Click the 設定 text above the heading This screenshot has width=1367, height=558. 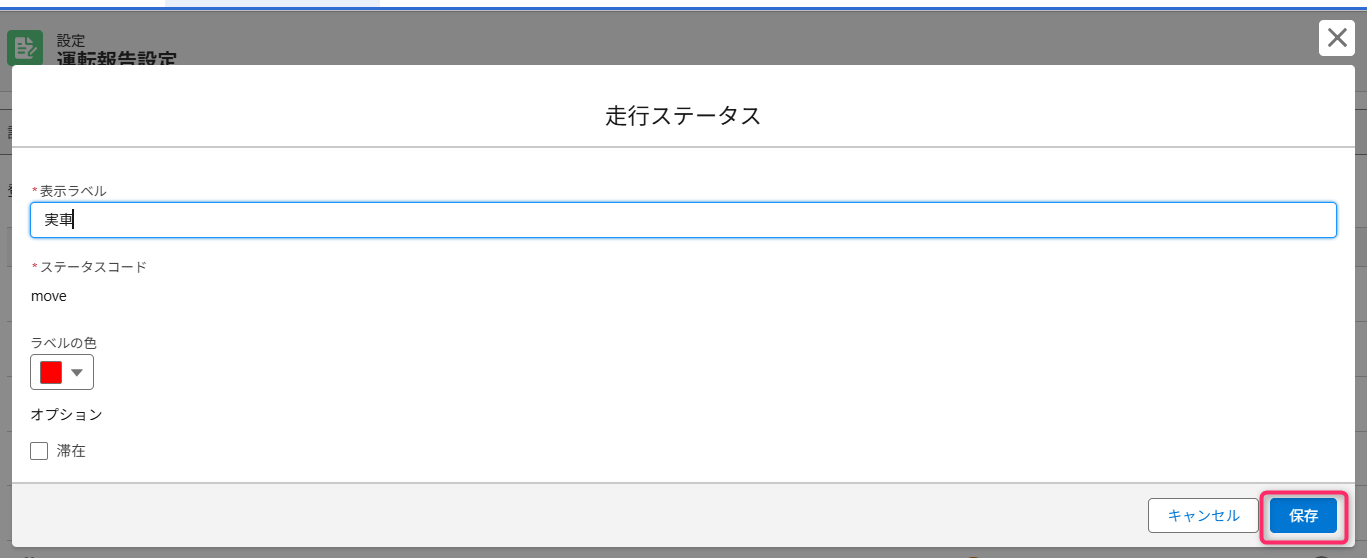(71, 40)
